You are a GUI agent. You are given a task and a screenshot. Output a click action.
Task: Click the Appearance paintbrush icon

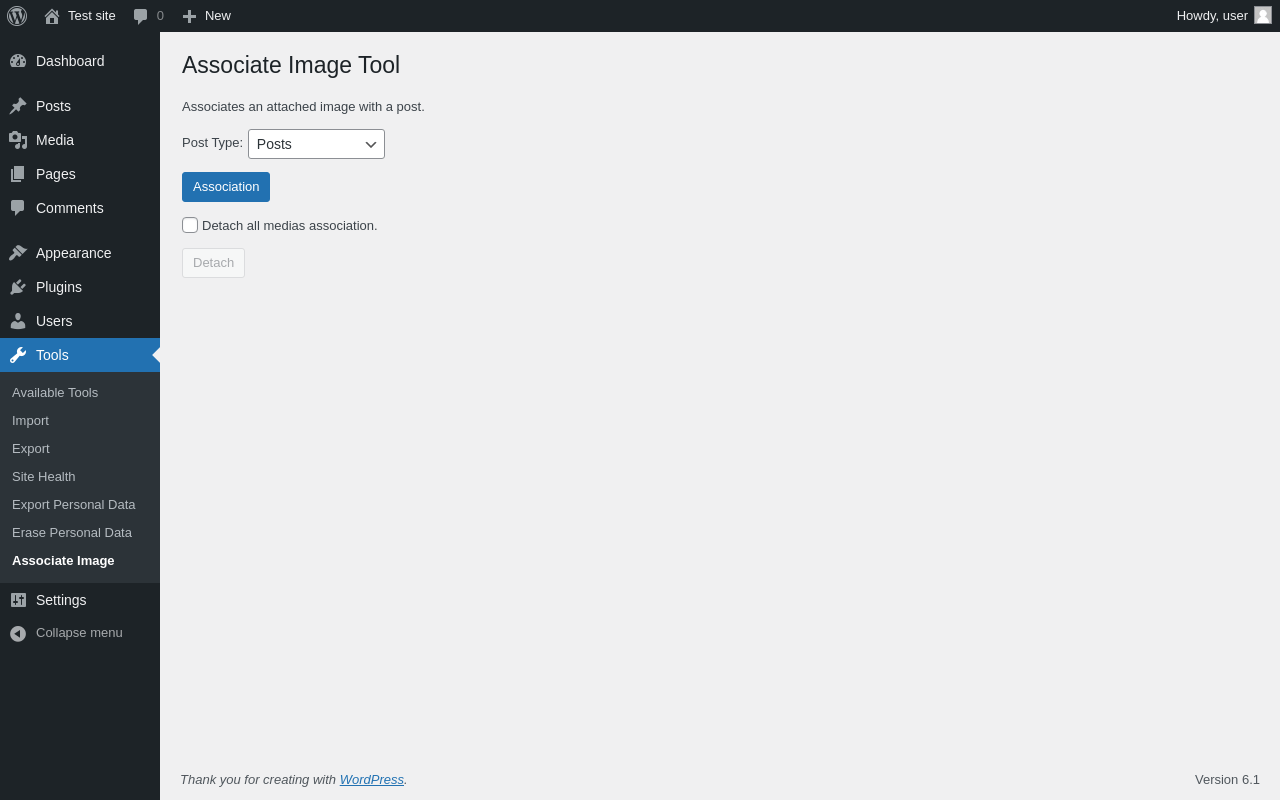pos(18,253)
